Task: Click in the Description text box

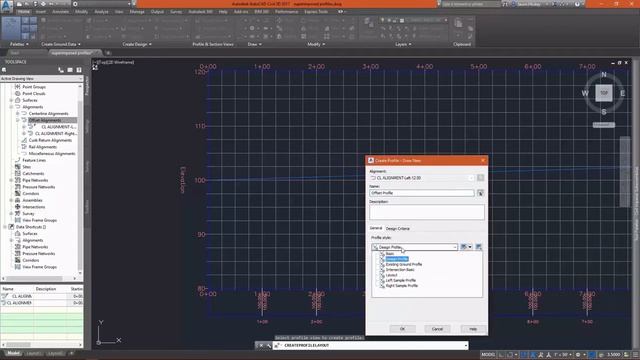Action: pyautogui.click(x=427, y=212)
